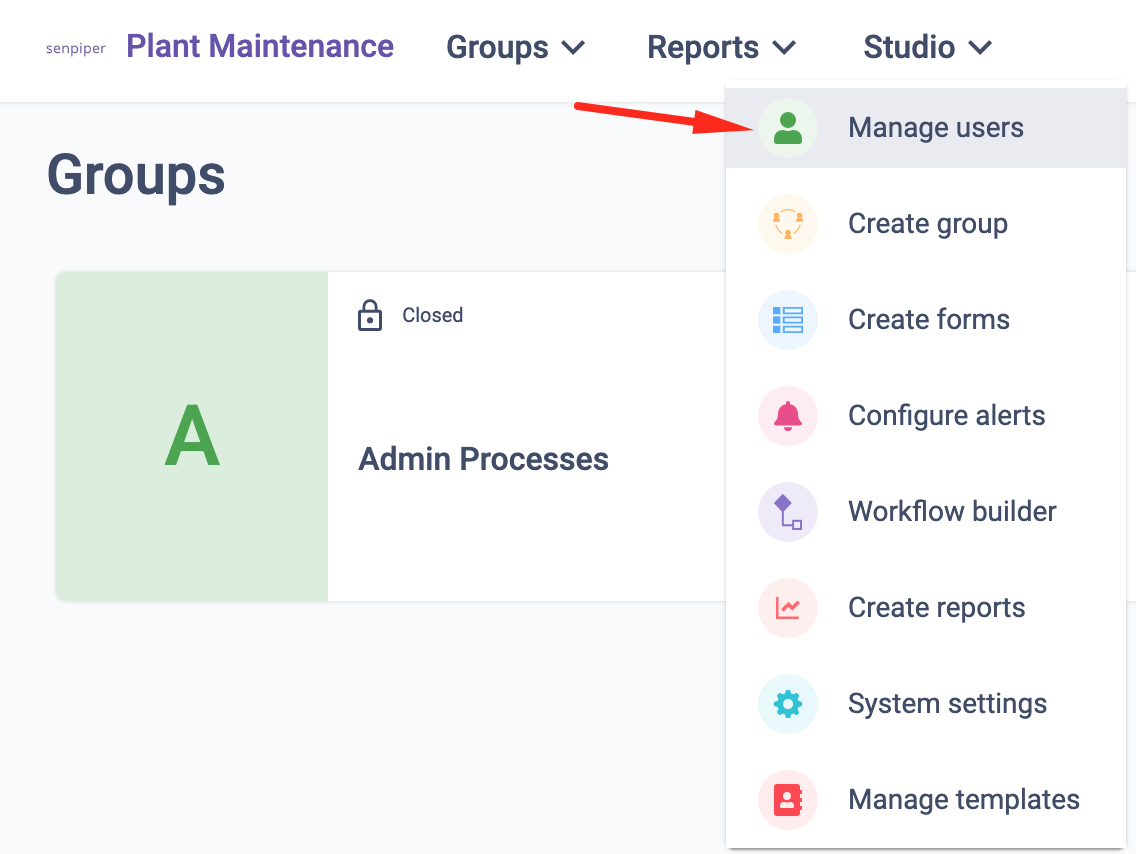Click the pink Configure alerts bell icon
Image resolution: width=1136 pixels, height=854 pixels.
pos(788,416)
